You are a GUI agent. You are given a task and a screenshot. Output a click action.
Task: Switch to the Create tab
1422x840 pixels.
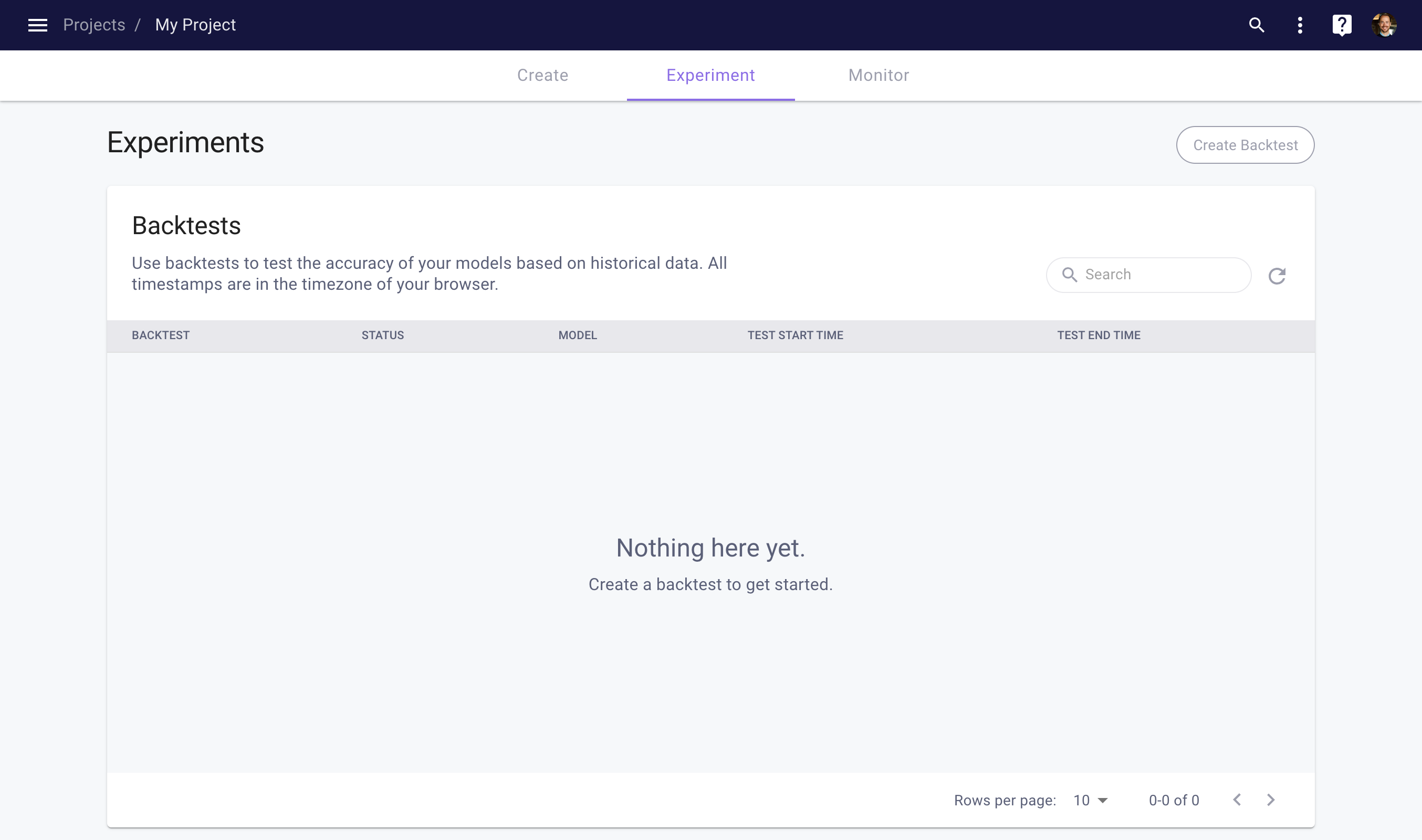[x=542, y=75]
